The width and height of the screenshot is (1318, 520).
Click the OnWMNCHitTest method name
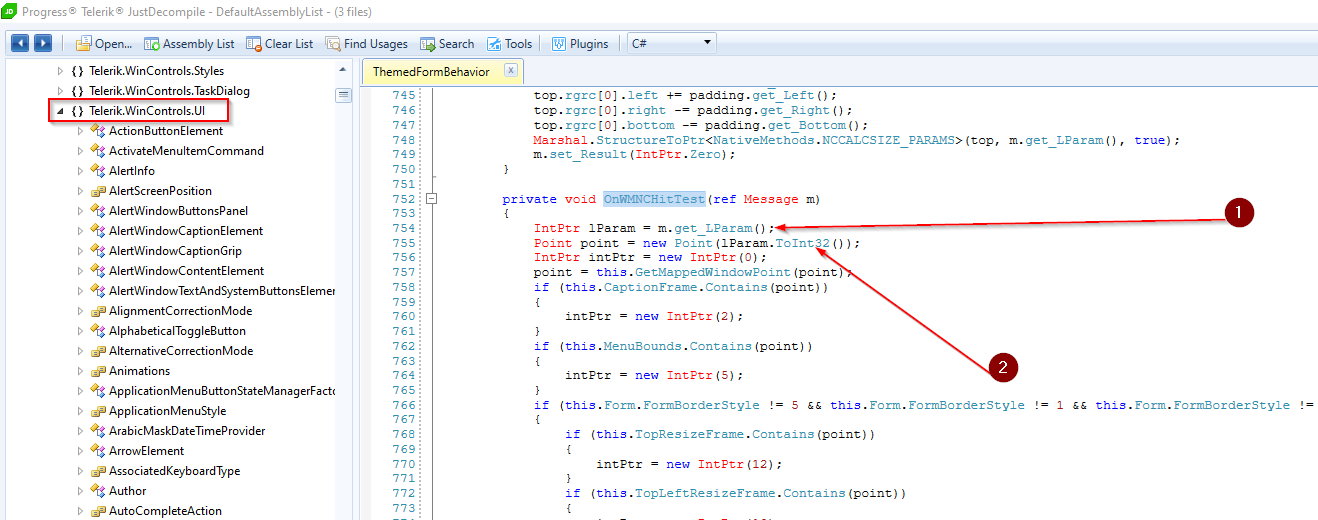(x=654, y=199)
